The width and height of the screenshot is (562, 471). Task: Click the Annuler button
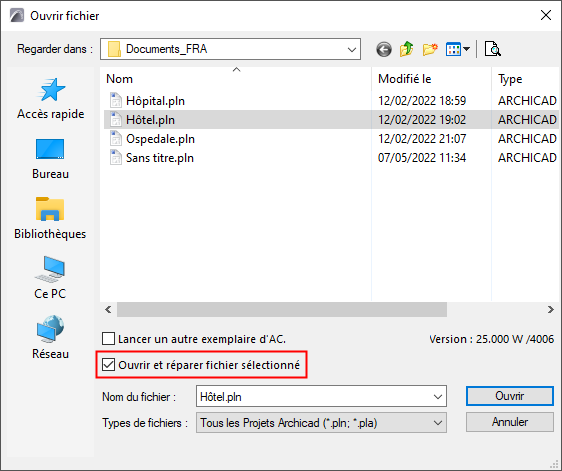point(510,422)
